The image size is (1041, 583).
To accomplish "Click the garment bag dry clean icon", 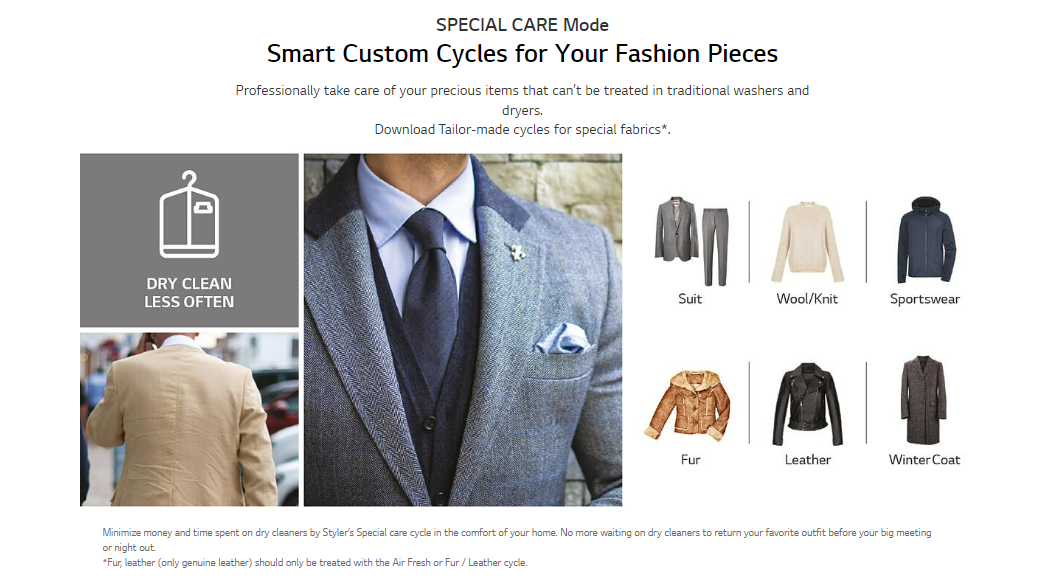I will (189, 214).
